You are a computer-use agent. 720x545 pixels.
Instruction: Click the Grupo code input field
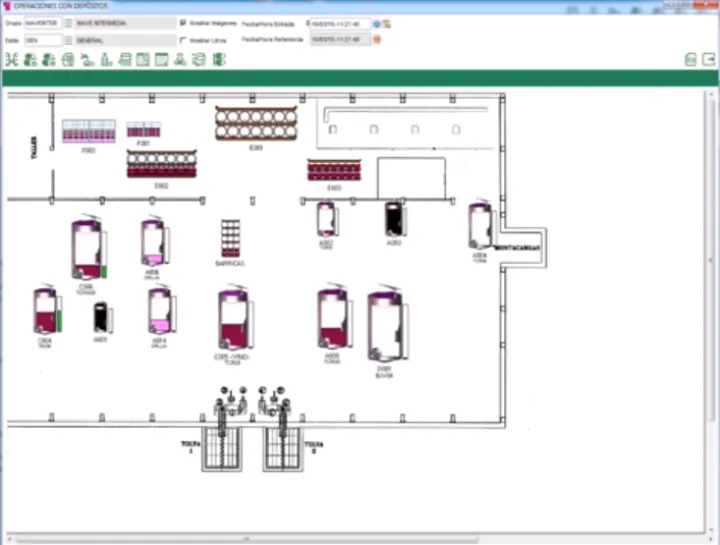(x=43, y=23)
